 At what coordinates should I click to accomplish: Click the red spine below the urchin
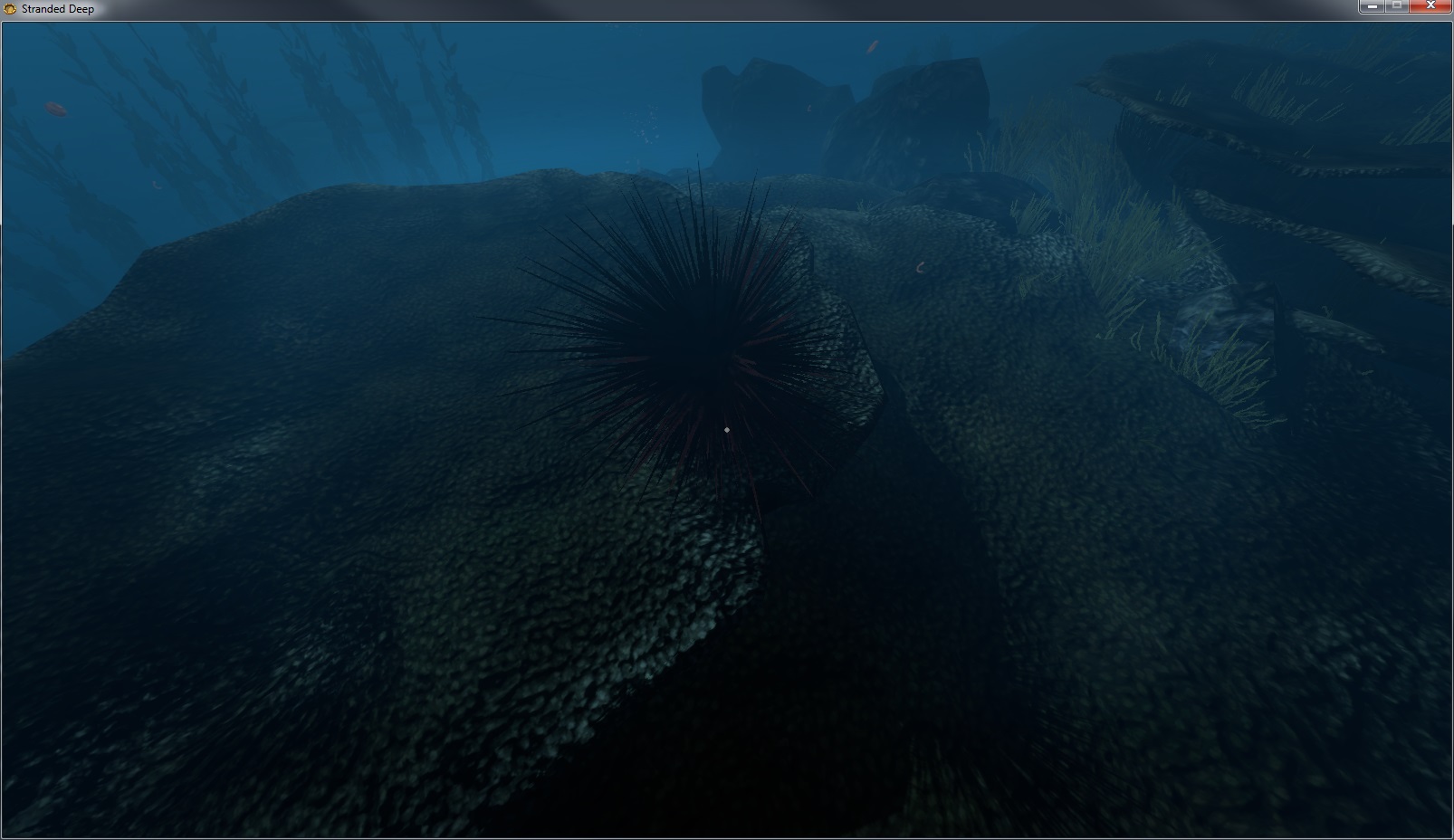pos(755,502)
